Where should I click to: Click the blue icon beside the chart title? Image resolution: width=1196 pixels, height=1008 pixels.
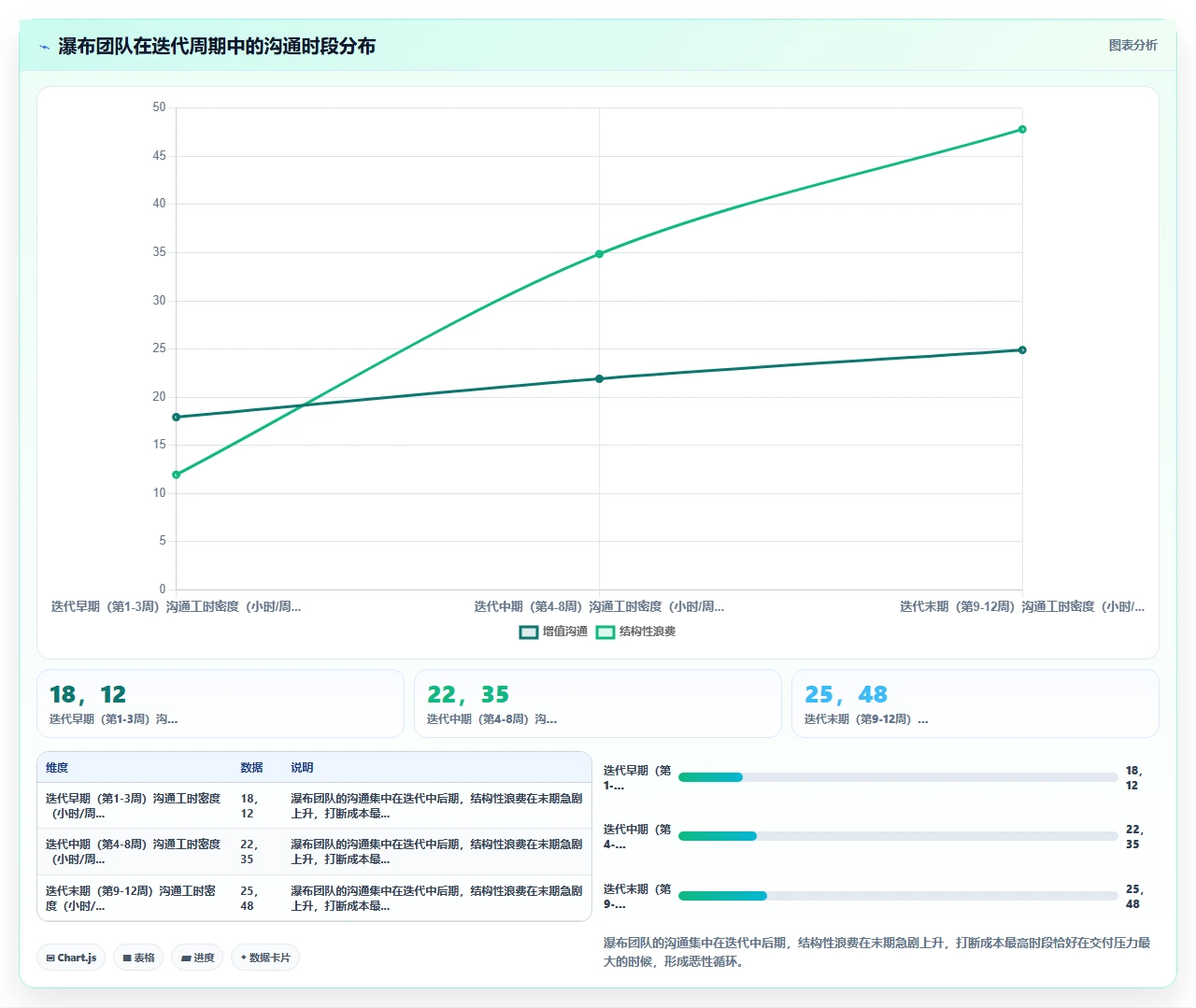tap(44, 46)
